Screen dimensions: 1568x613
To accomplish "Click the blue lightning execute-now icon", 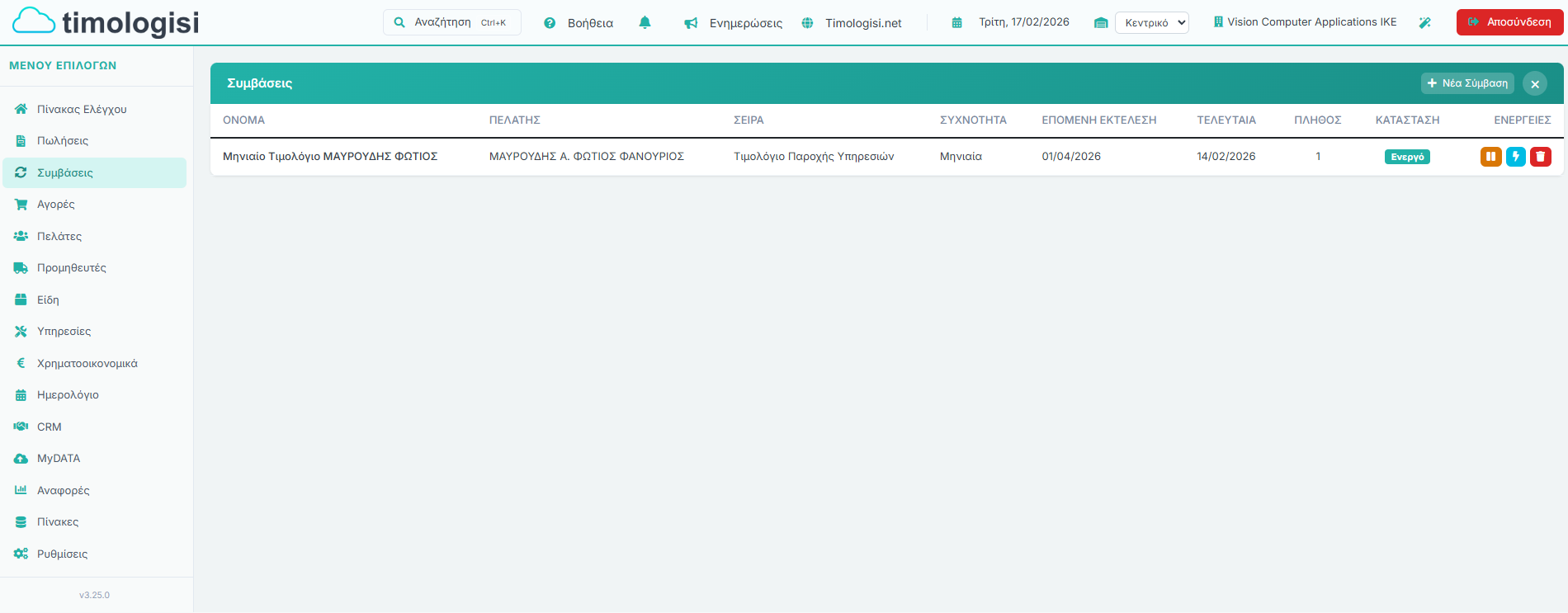I will [x=1515, y=157].
